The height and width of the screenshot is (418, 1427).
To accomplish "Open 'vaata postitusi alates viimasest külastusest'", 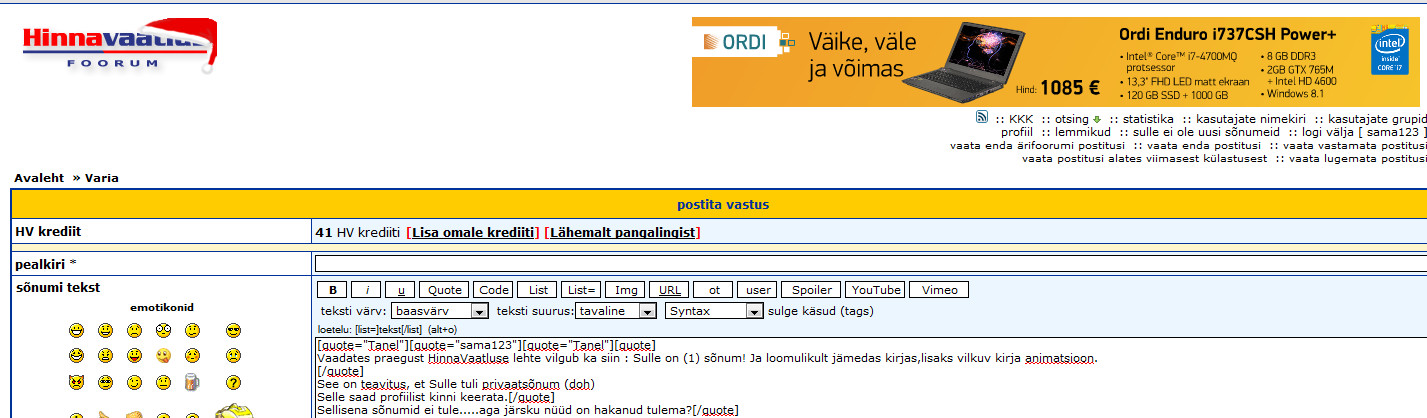I will 1144,158.
